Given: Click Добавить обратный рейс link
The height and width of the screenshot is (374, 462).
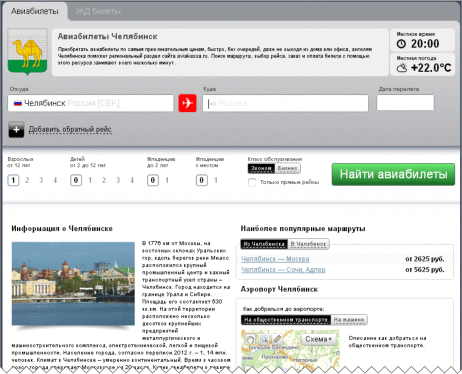Looking at the screenshot, I should (x=70, y=129).
